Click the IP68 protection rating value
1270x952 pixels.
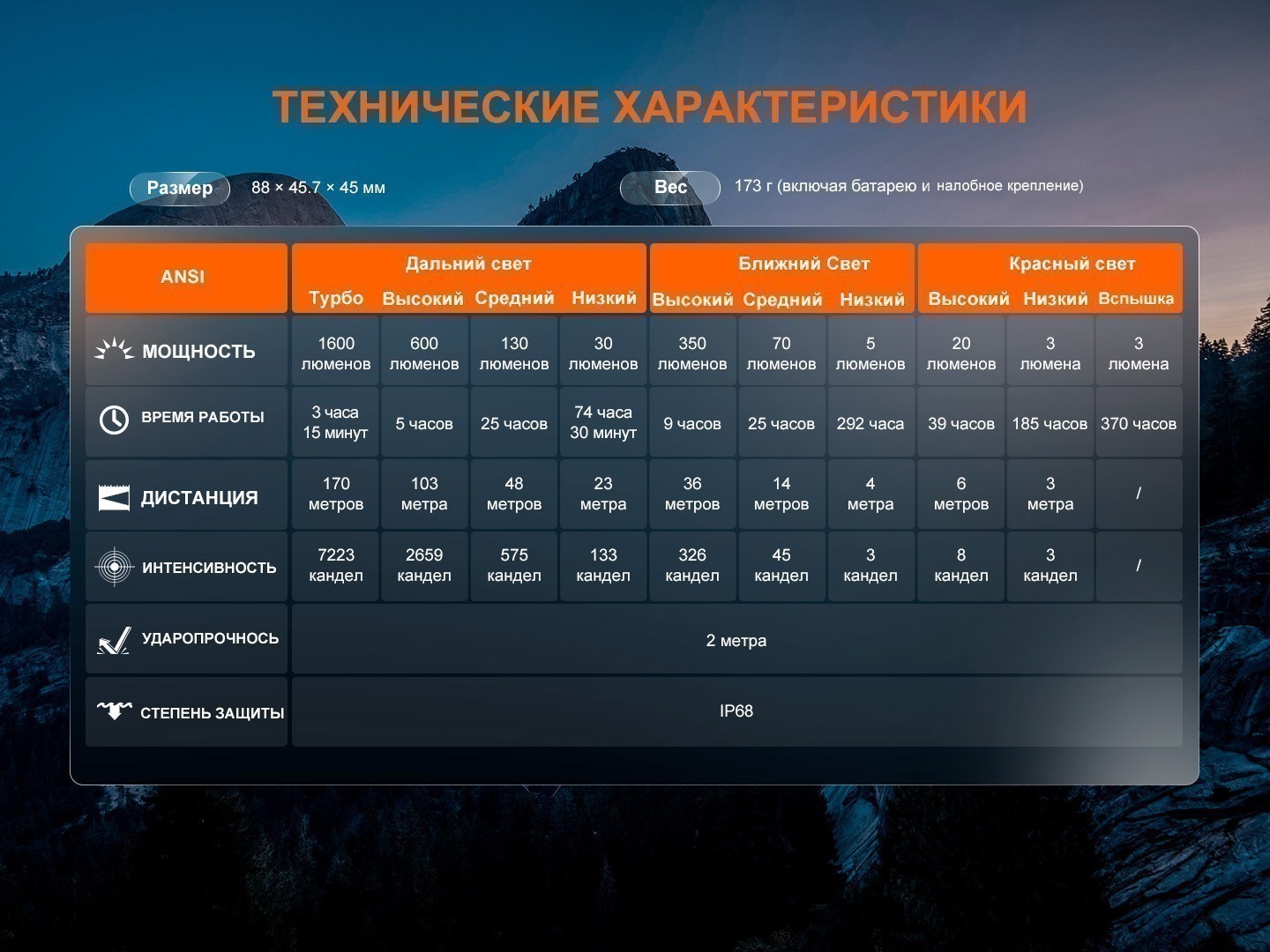click(736, 711)
